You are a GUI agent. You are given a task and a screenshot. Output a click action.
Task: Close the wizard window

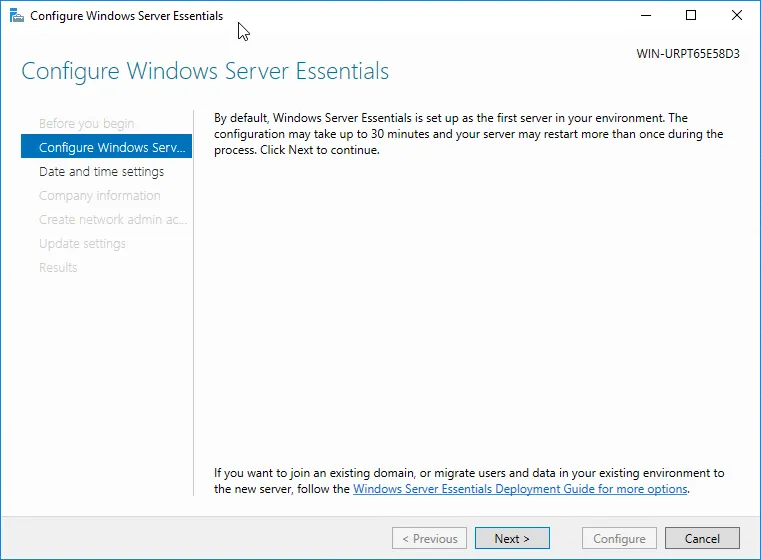(x=737, y=16)
